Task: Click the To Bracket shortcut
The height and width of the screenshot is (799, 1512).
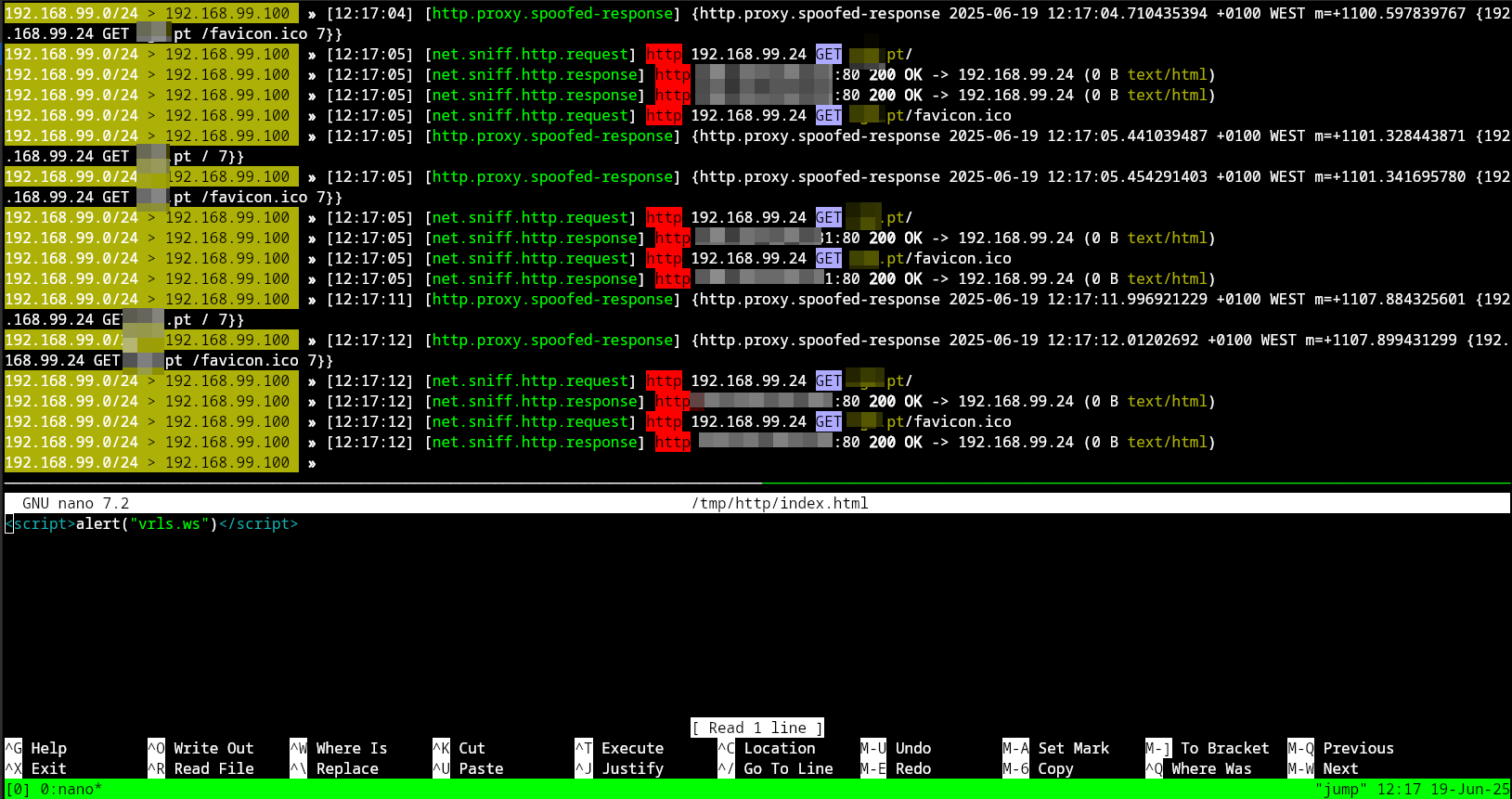Action: pyautogui.click(x=1223, y=748)
